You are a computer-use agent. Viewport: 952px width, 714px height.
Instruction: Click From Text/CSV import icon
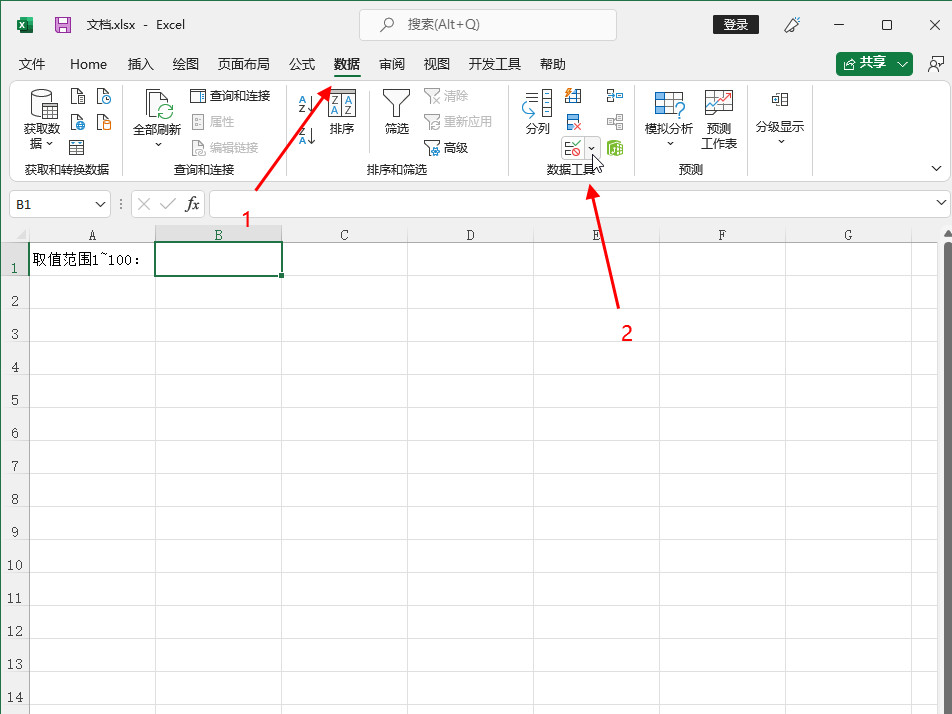(78, 96)
